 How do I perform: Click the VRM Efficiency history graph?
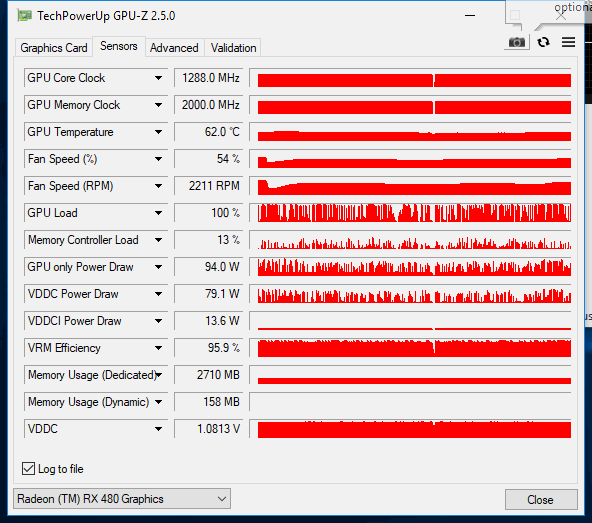point(411,348)
